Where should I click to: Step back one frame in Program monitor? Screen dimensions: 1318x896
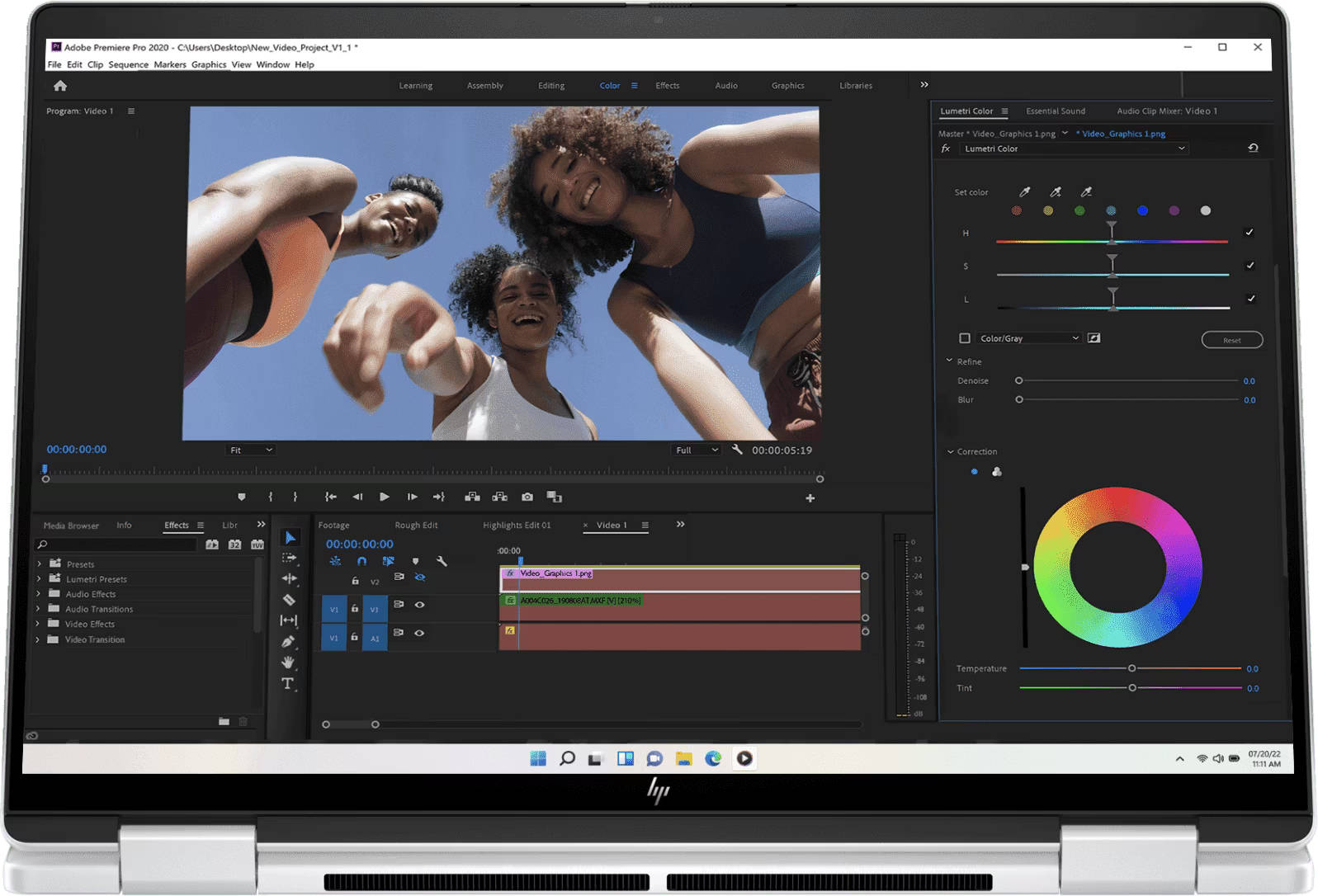point(357,497)
